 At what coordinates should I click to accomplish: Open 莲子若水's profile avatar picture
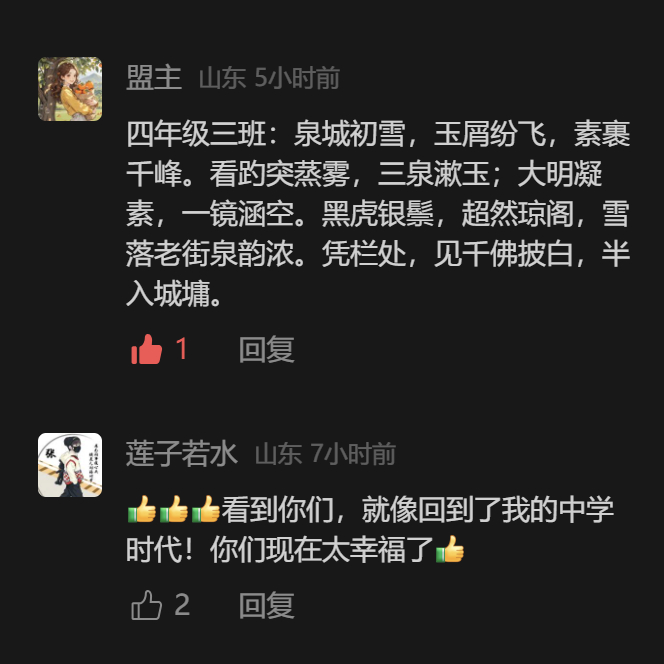pyautogui.click(x=70, y=465)
